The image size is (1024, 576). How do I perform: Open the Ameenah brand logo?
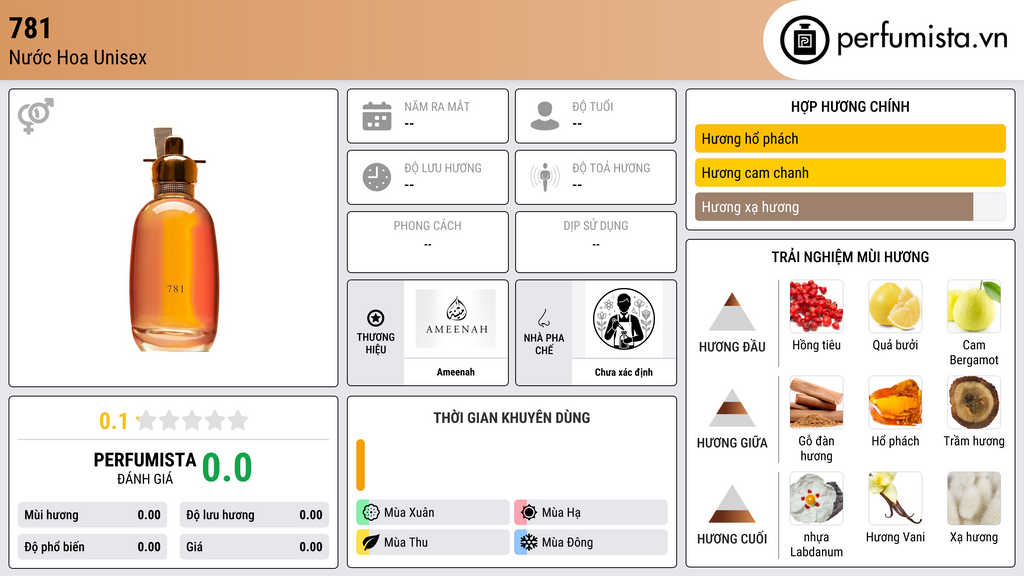[x=456, y=319]
